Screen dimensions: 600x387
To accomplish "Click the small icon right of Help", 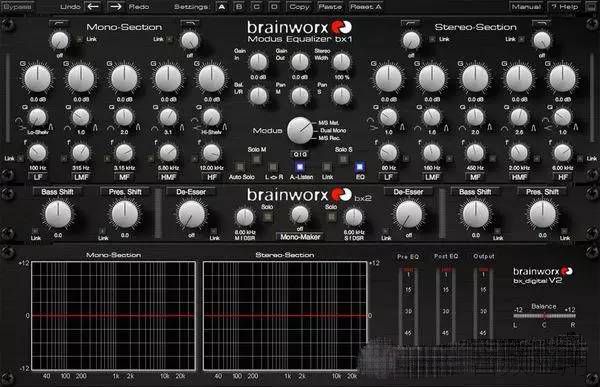I will [x=591, y=7].
